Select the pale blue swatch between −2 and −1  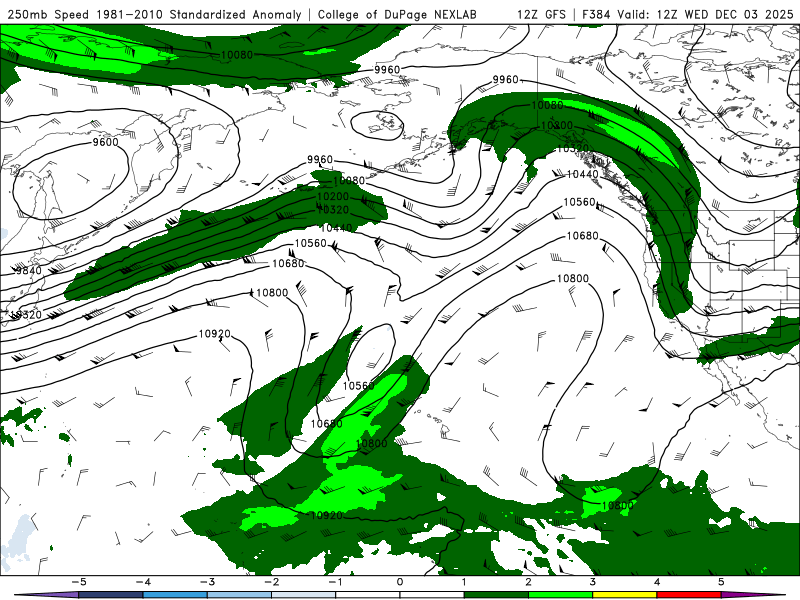[304, 595]
